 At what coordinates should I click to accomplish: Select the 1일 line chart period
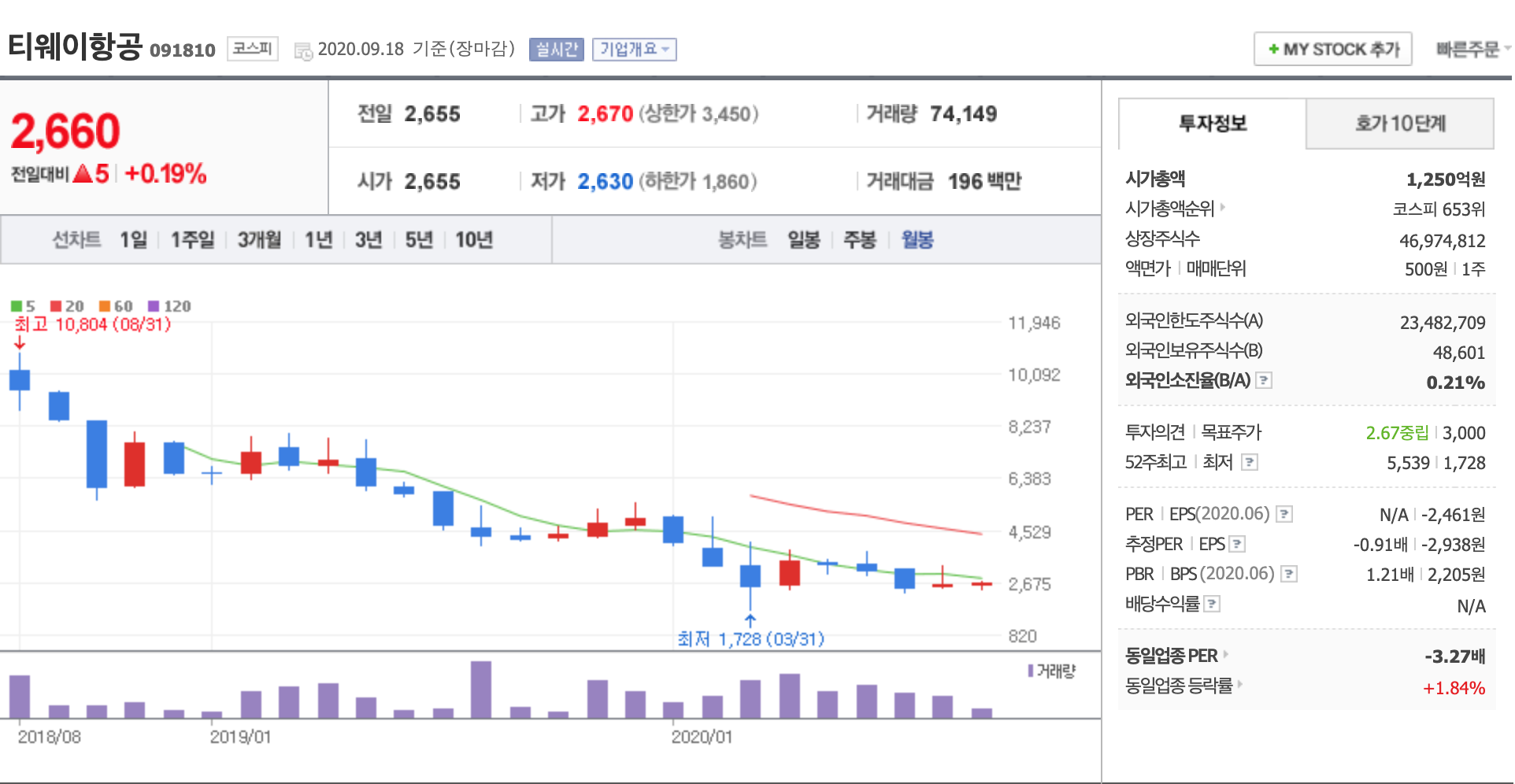(133, 239)
